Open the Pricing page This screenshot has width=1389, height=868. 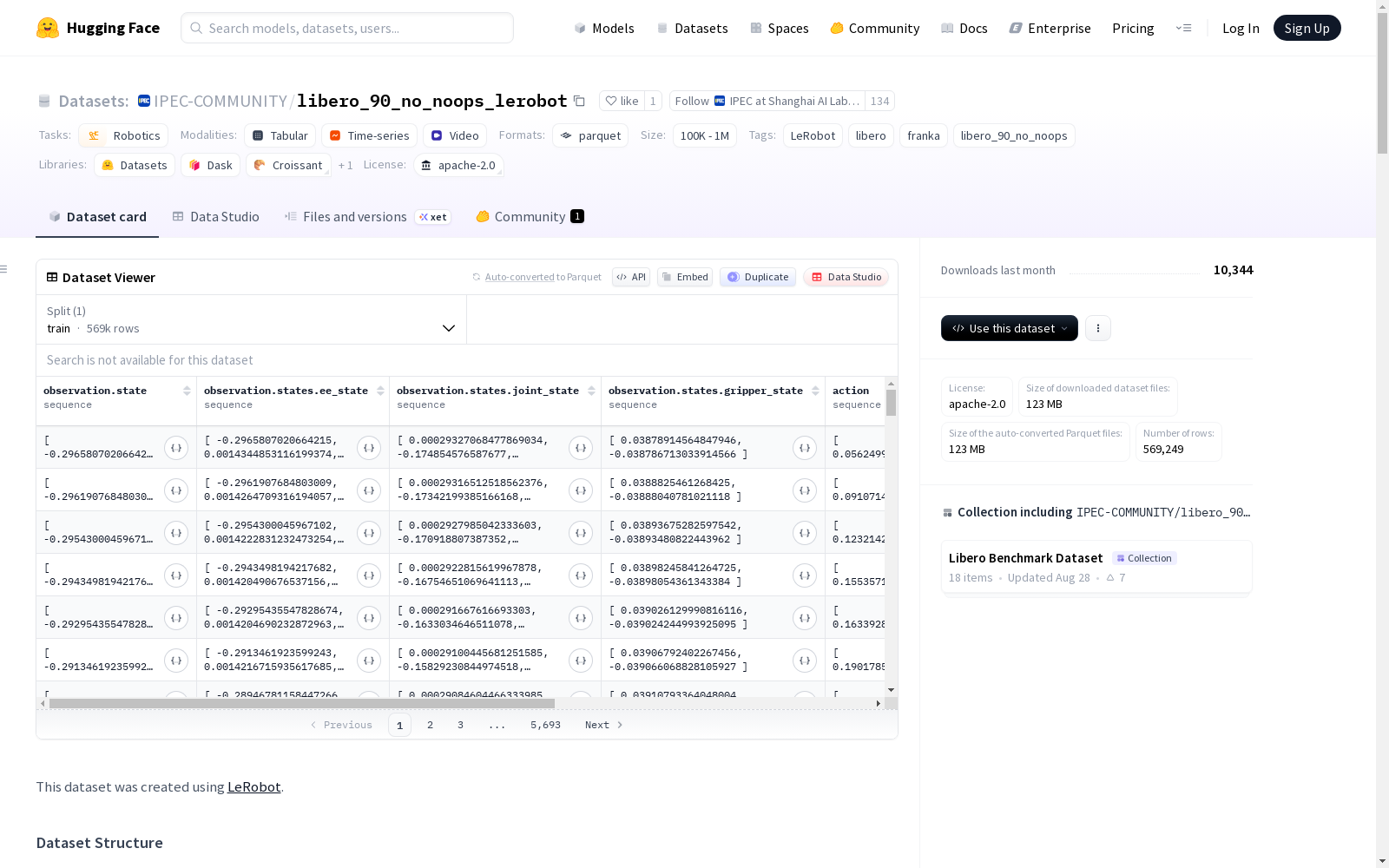coord(1133,28)
